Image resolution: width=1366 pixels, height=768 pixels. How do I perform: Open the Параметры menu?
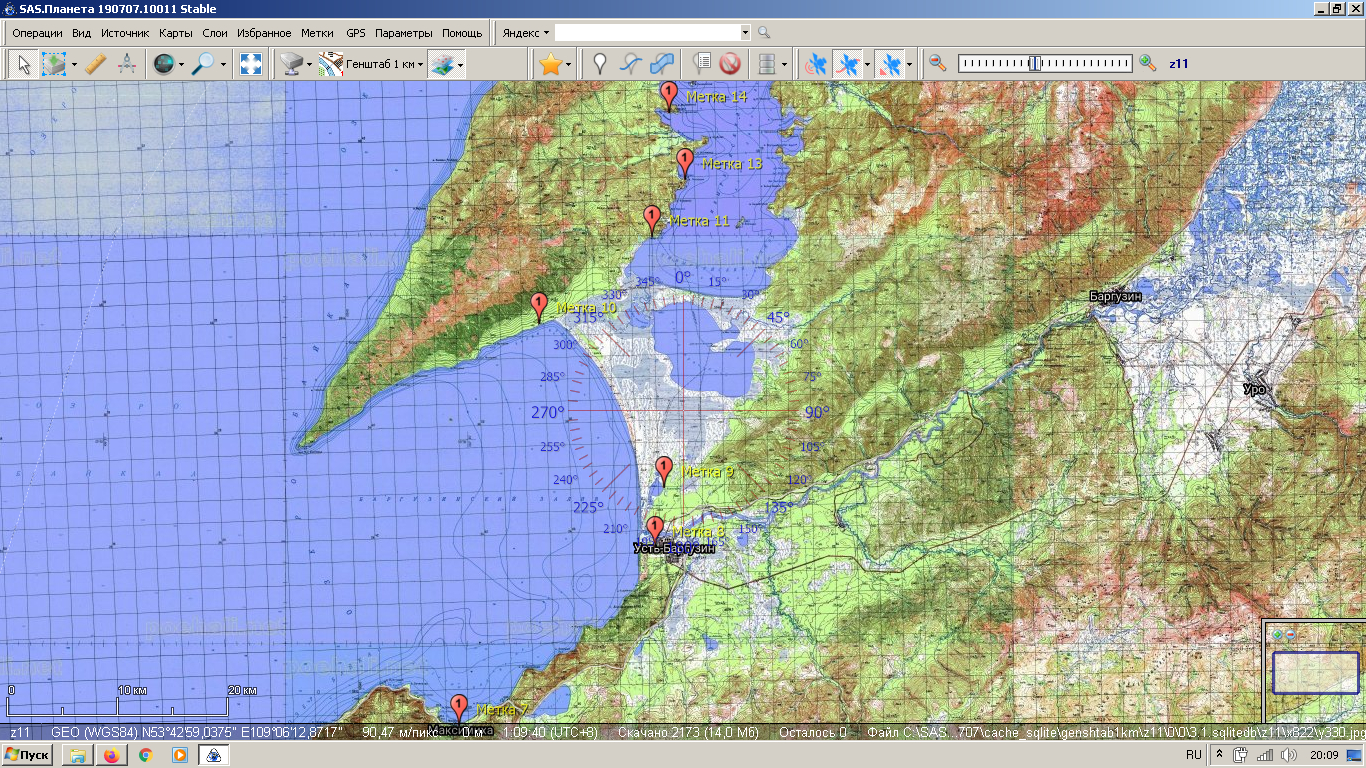click(404, 33)
